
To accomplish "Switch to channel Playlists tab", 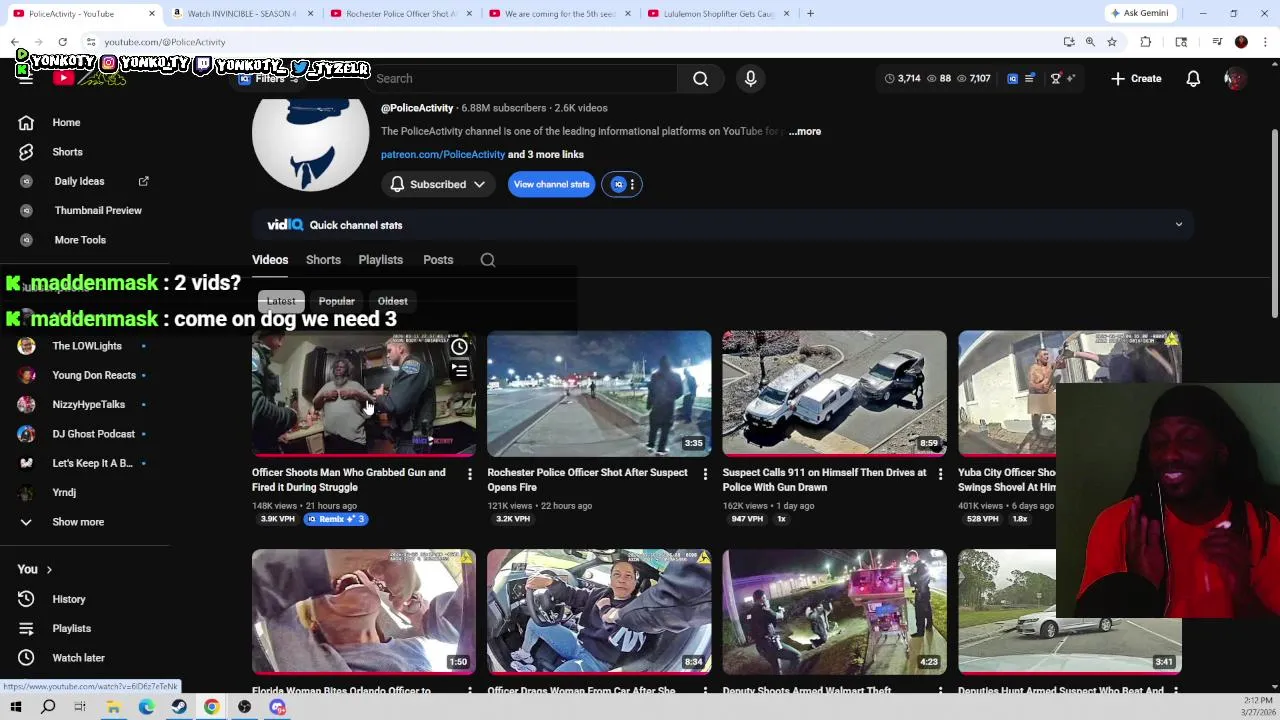I will point(380,260).
